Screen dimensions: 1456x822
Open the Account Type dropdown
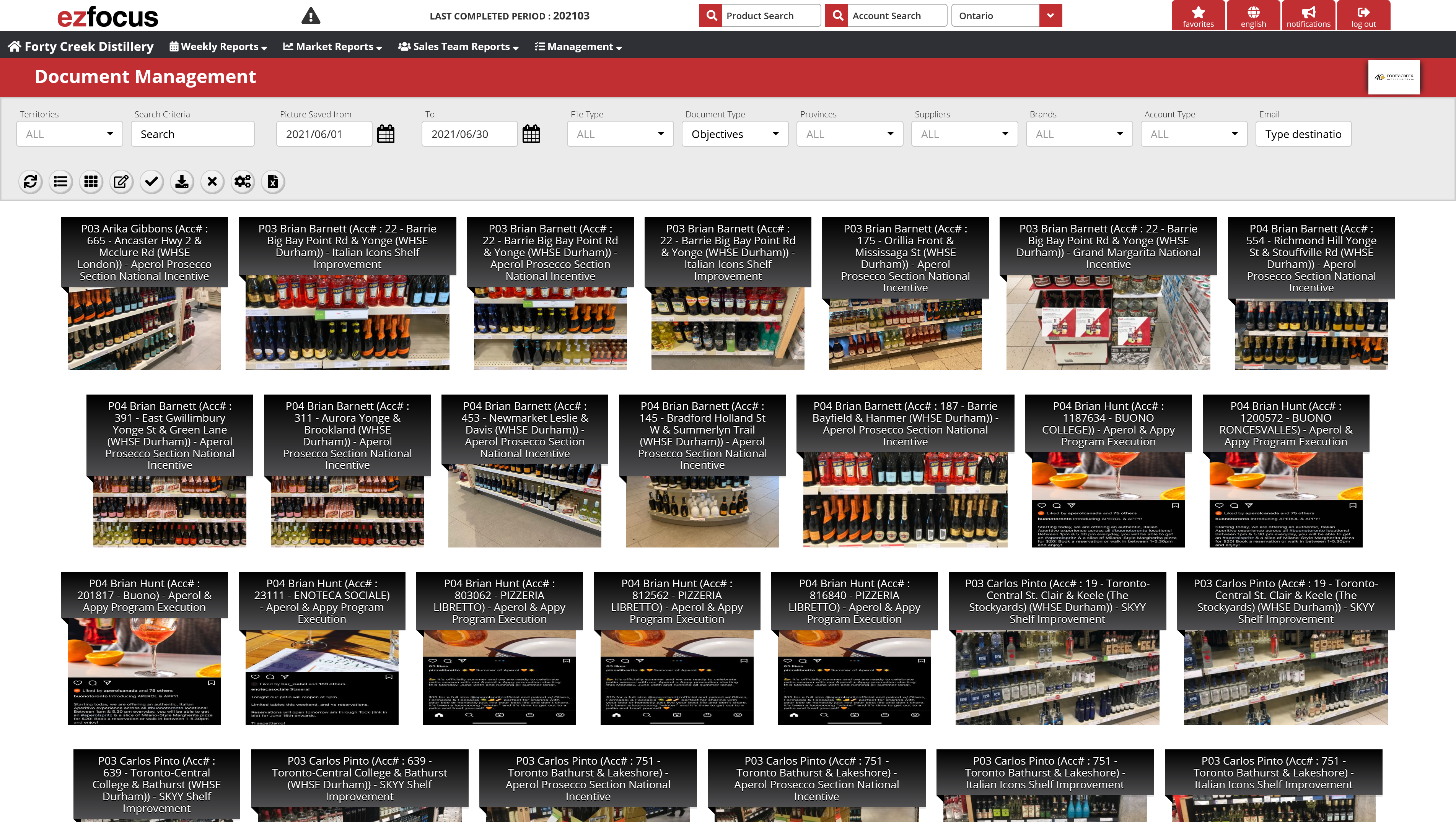(1194, 134)
